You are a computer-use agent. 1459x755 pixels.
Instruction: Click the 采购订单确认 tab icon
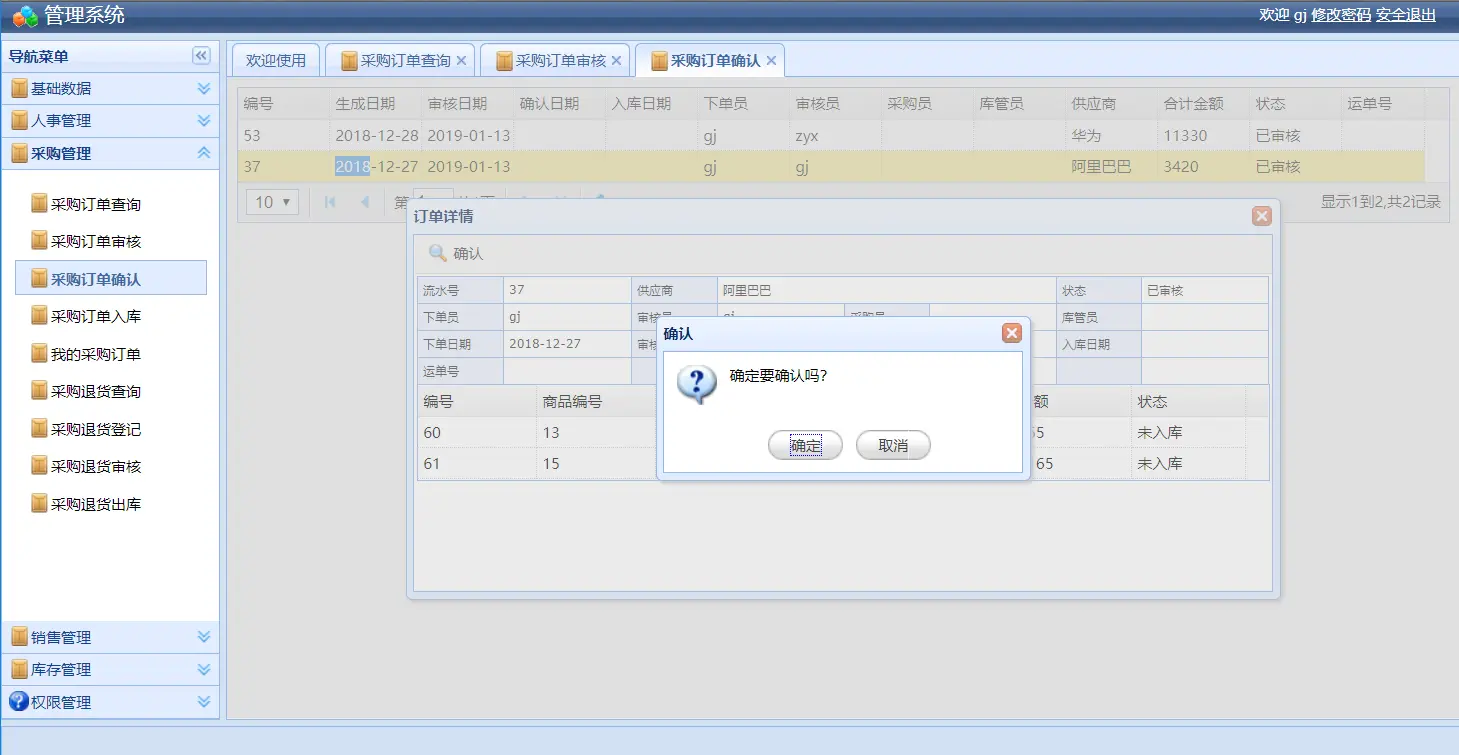(659, 61)
